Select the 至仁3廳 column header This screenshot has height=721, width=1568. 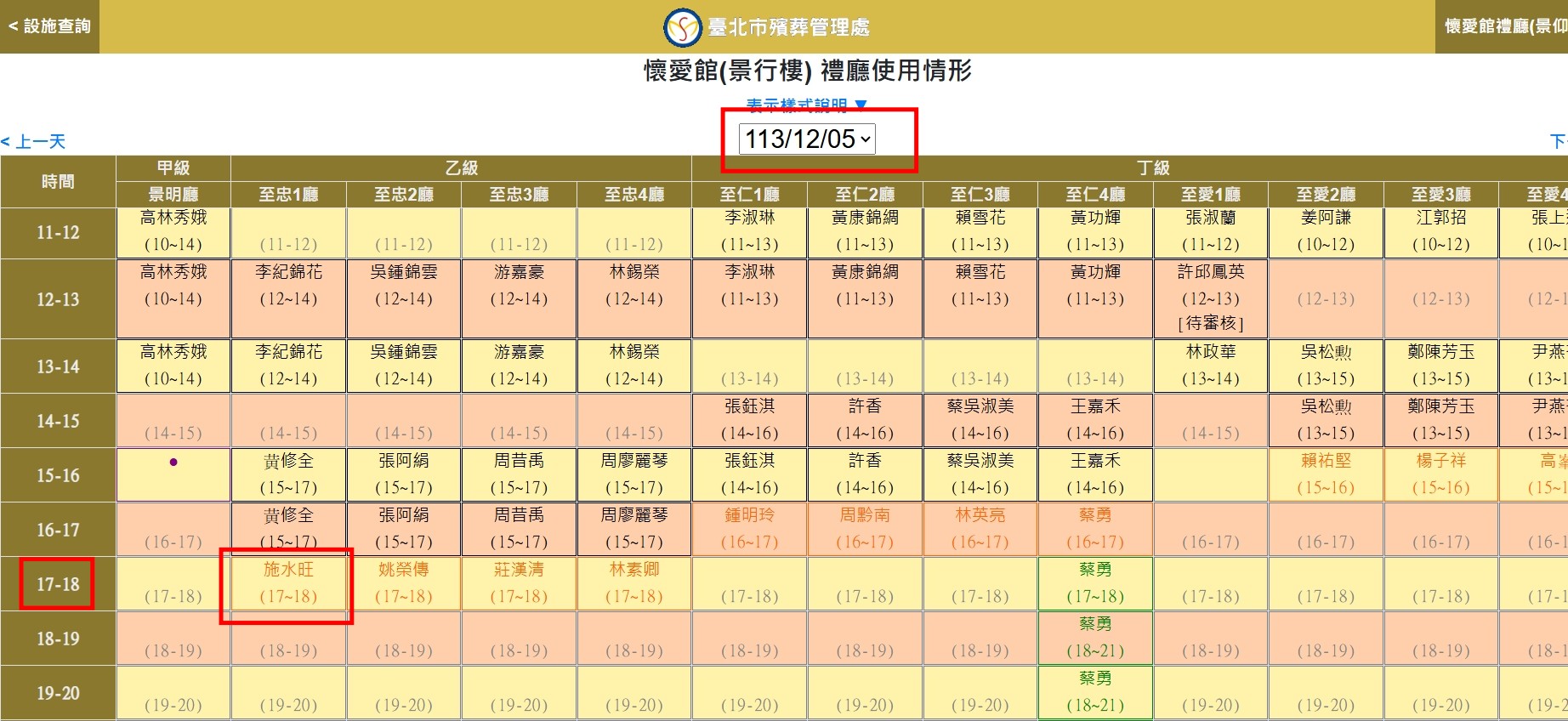coord(980,195)
